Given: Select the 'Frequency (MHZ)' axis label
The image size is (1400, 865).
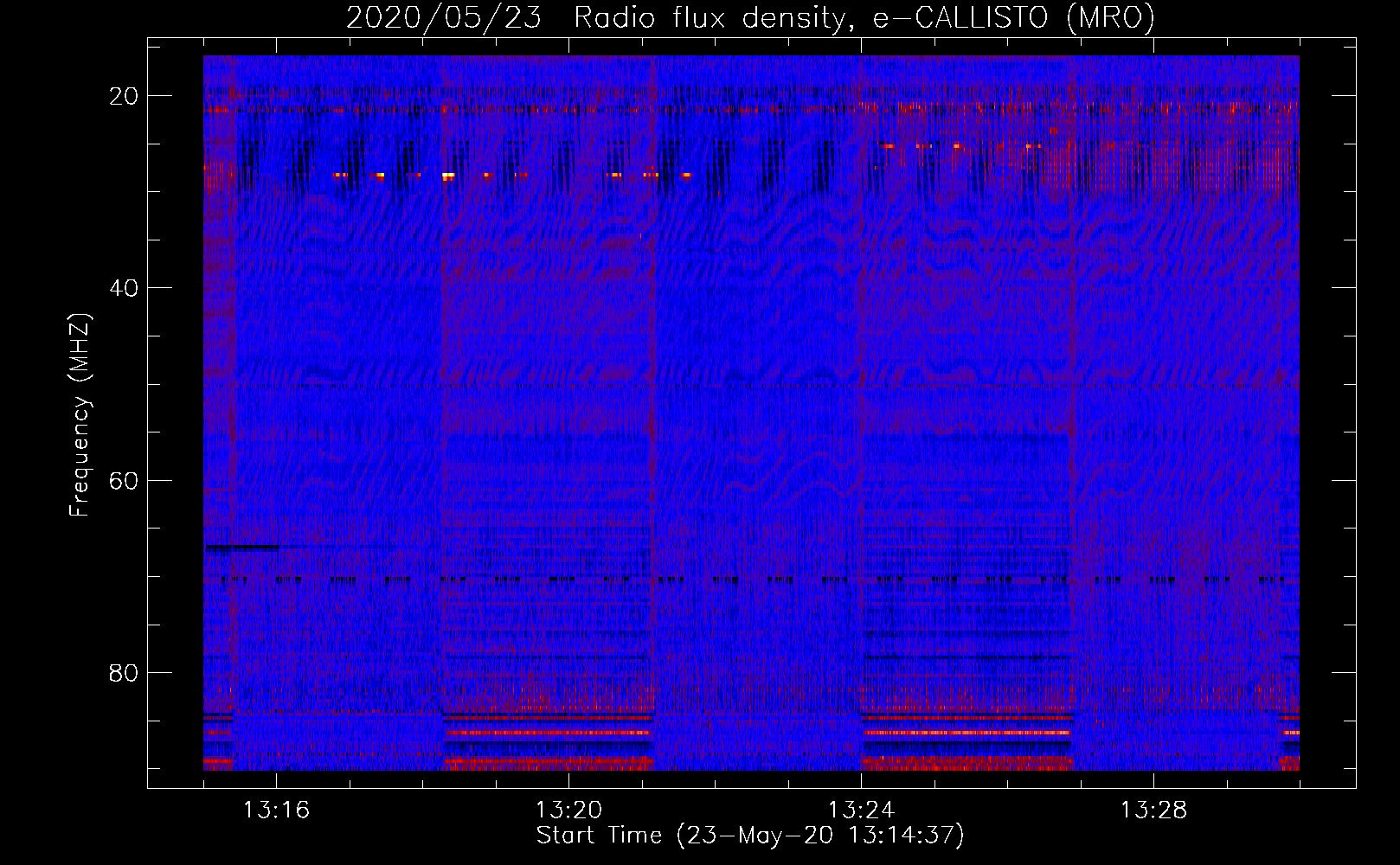Looking at the screenshot, I should [80, 414].
